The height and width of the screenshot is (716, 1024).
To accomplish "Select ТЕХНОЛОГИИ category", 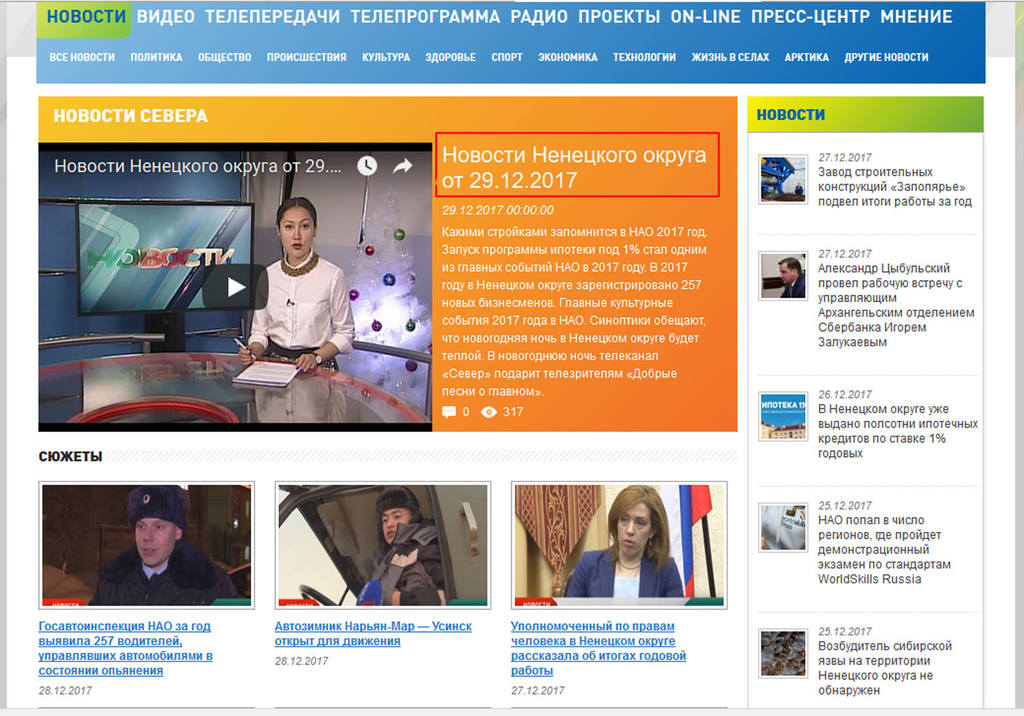I will (645, 57).
